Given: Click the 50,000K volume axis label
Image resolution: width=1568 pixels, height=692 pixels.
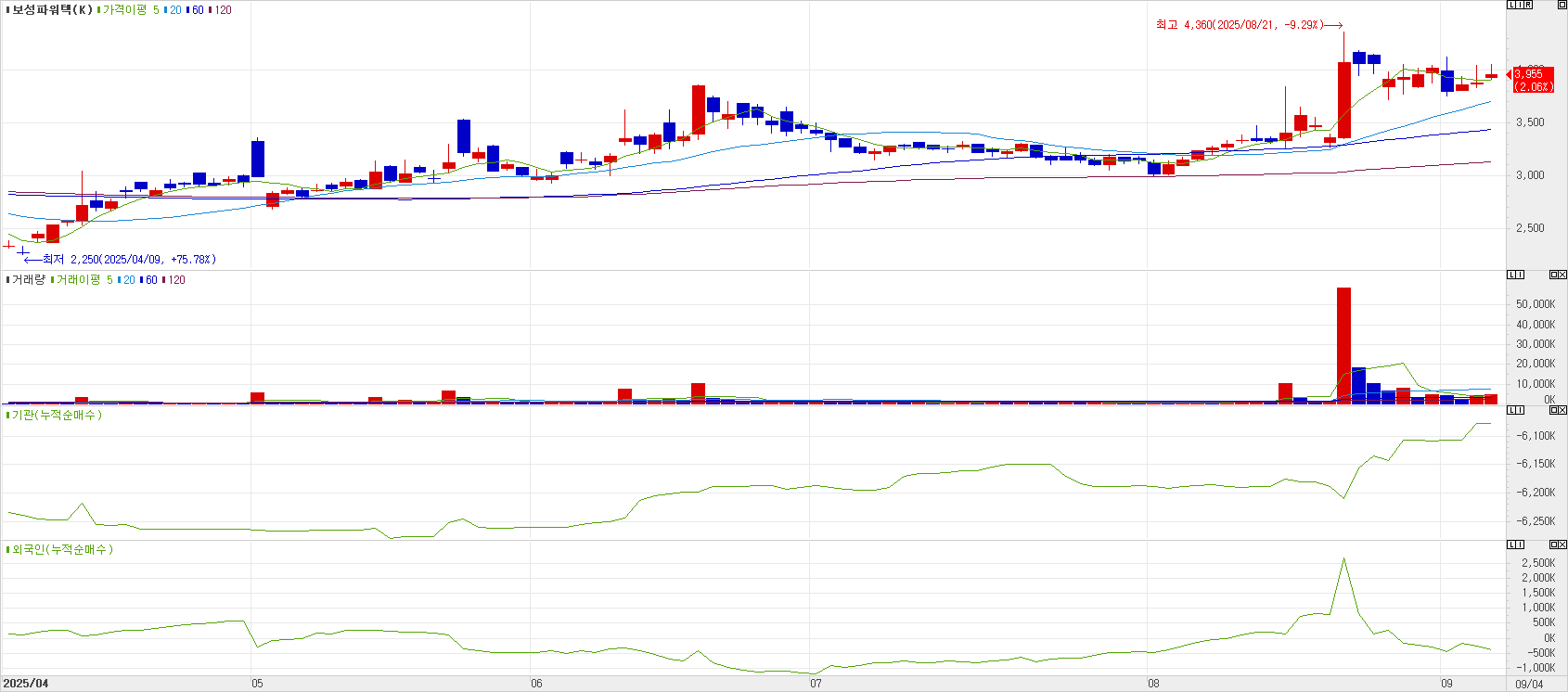Looking at the screenshot, I should (x=1536, y=304).
